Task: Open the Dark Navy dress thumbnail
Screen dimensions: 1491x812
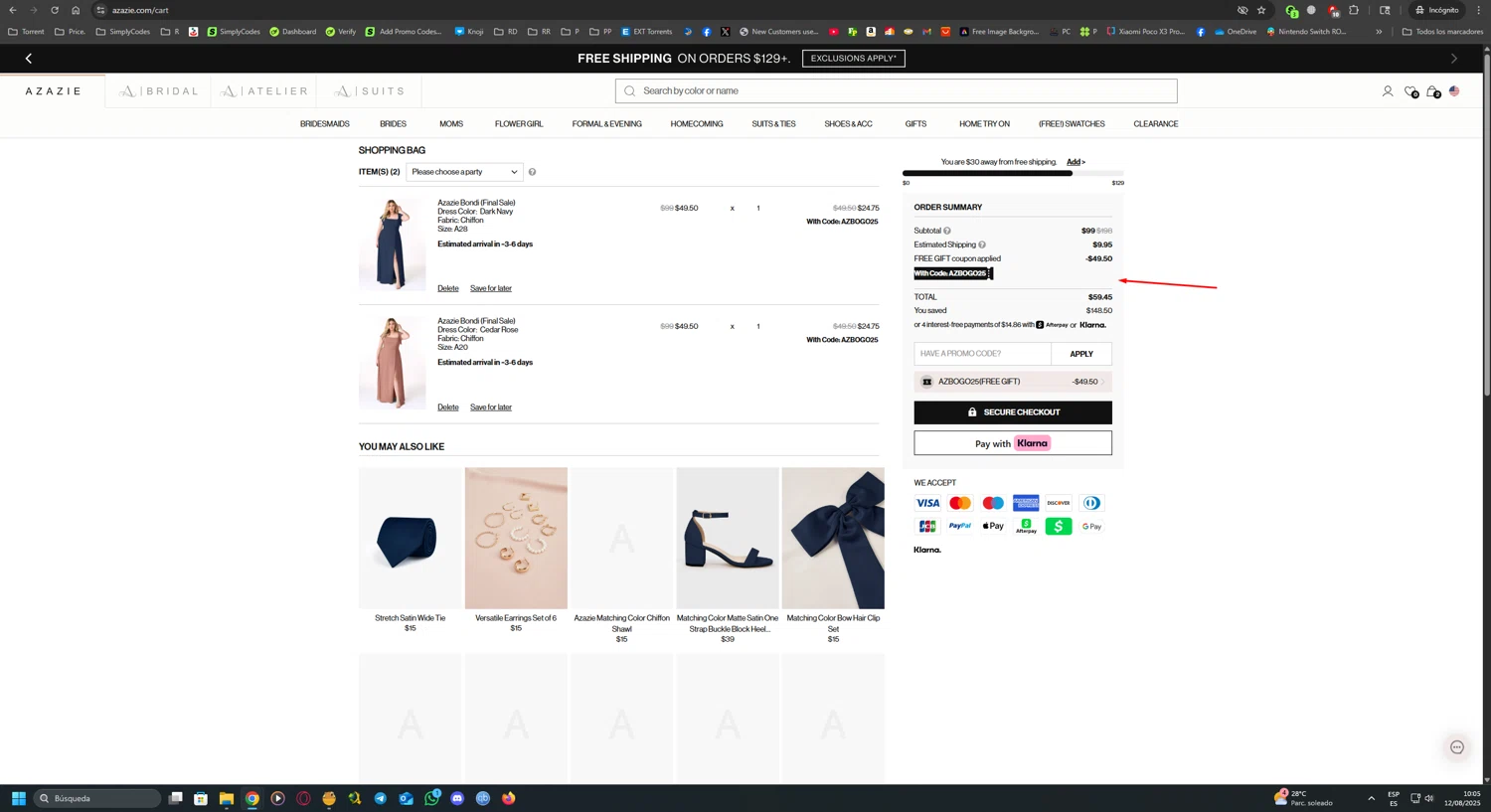Action: coord(393,244)
